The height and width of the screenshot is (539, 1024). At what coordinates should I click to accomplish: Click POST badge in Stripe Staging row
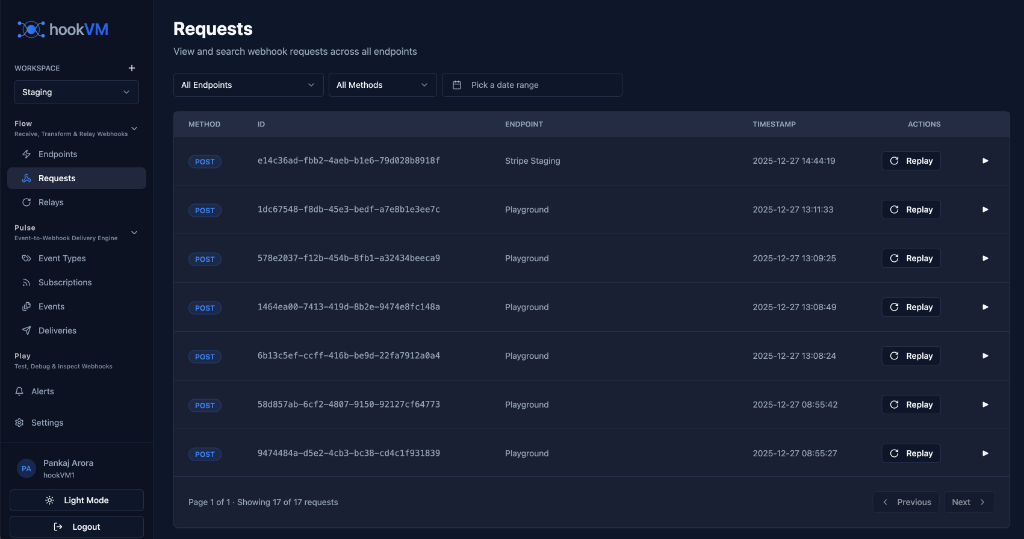(204, 161)
